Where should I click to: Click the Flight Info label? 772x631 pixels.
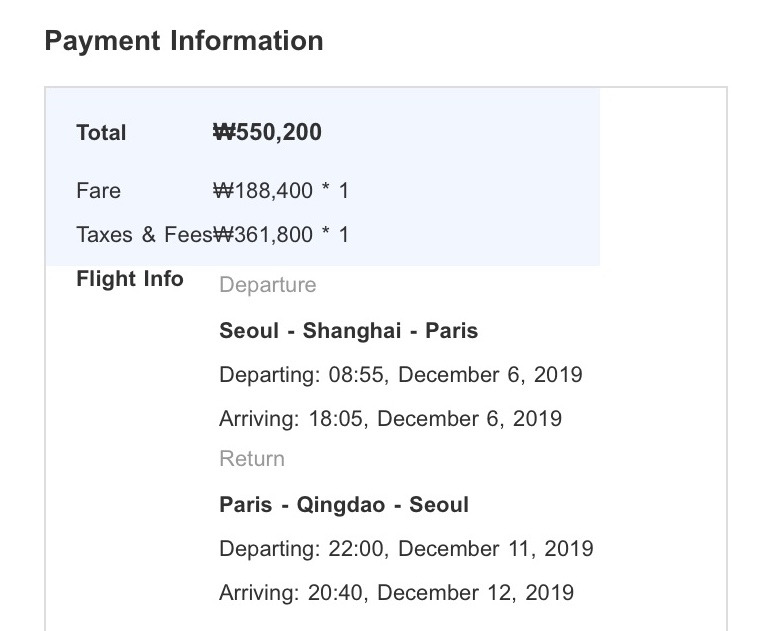click(x=130, y=279)
